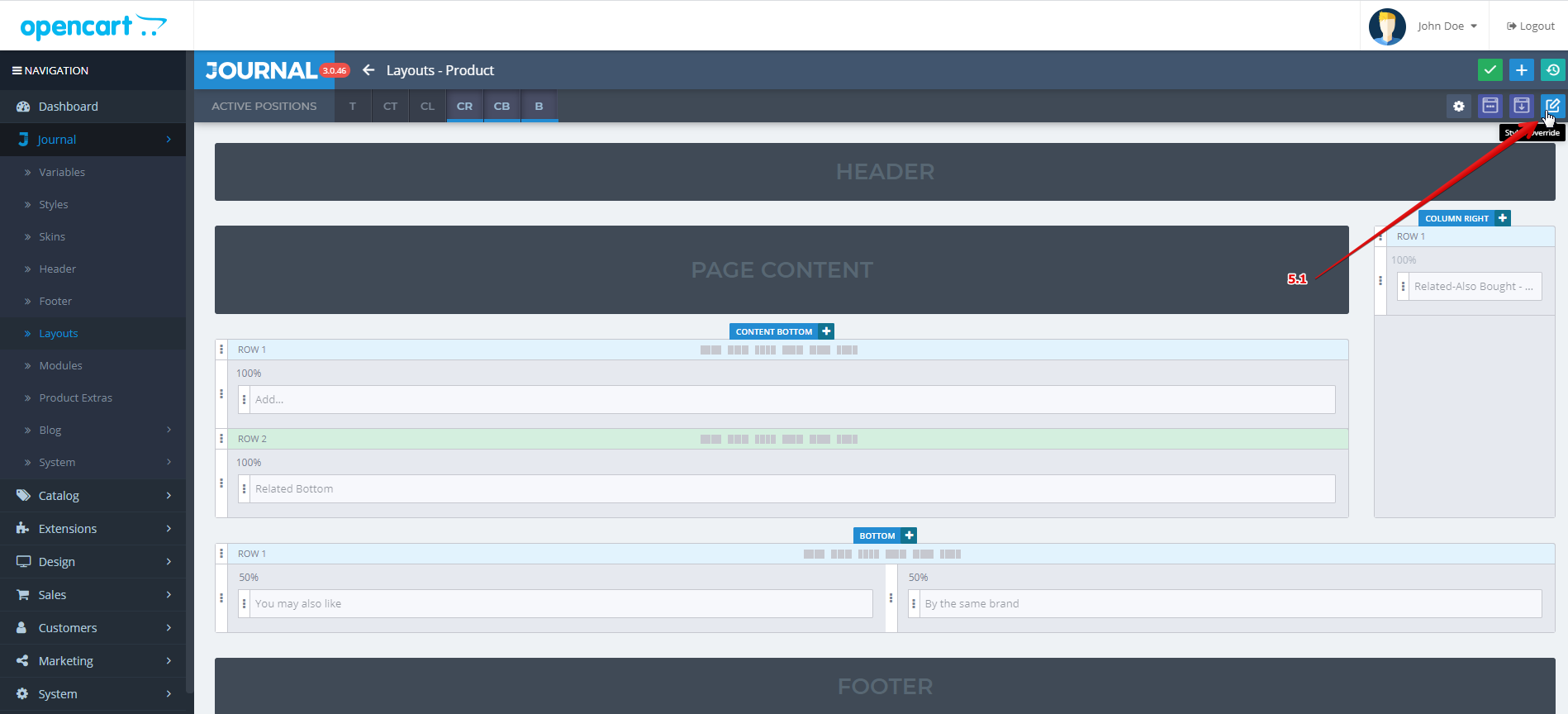Click the blue plus add-new button

point(1522,70)
